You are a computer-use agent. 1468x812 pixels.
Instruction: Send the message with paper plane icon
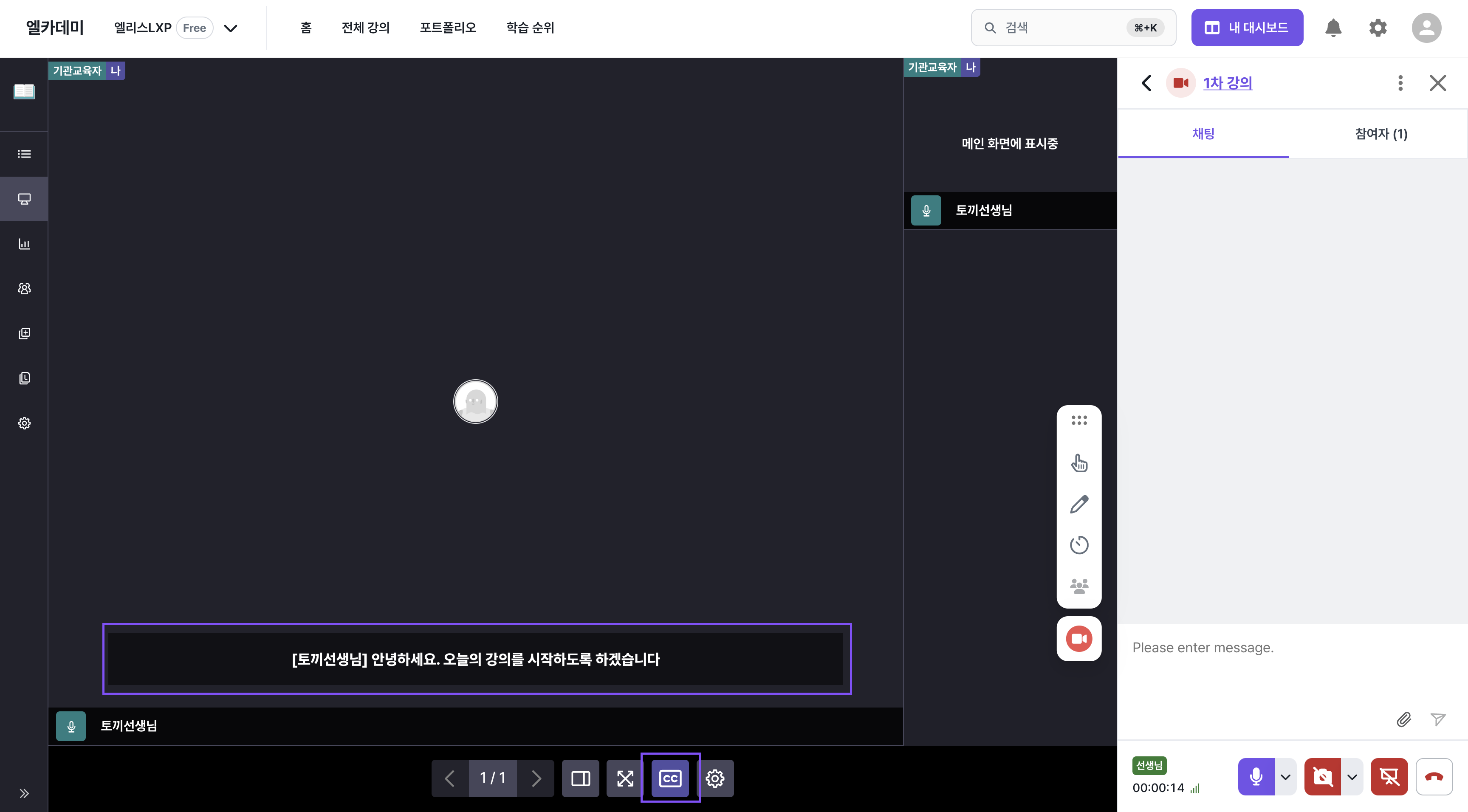[x=1438, y=719]
